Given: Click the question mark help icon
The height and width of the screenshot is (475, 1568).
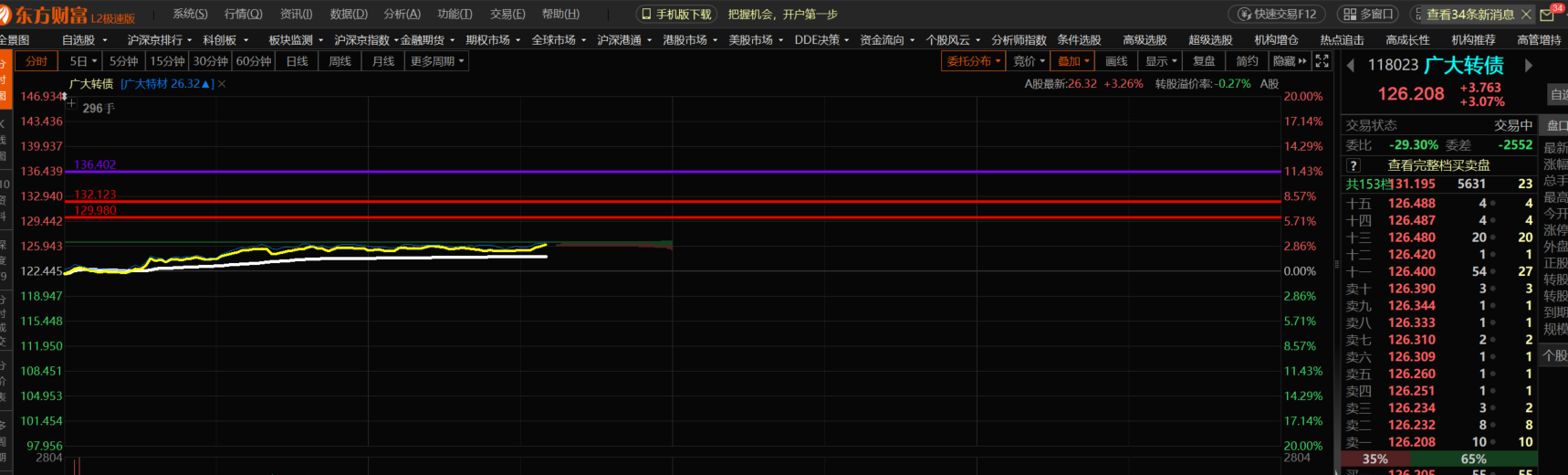Looking at the screenshot, I should [1354, 165].
